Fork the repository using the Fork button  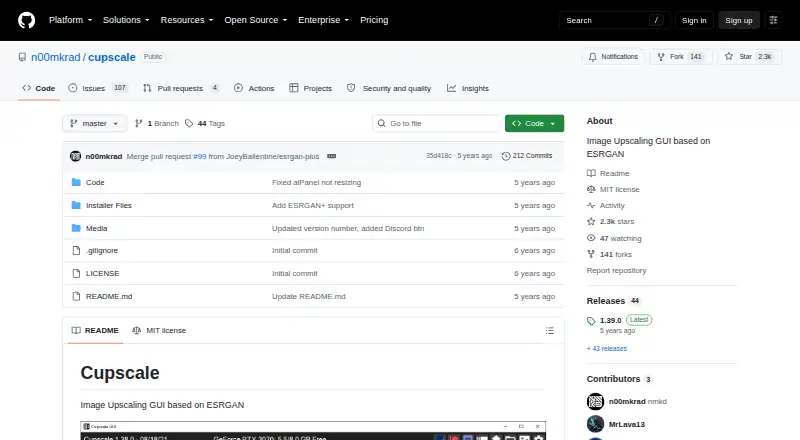(681, 57)
